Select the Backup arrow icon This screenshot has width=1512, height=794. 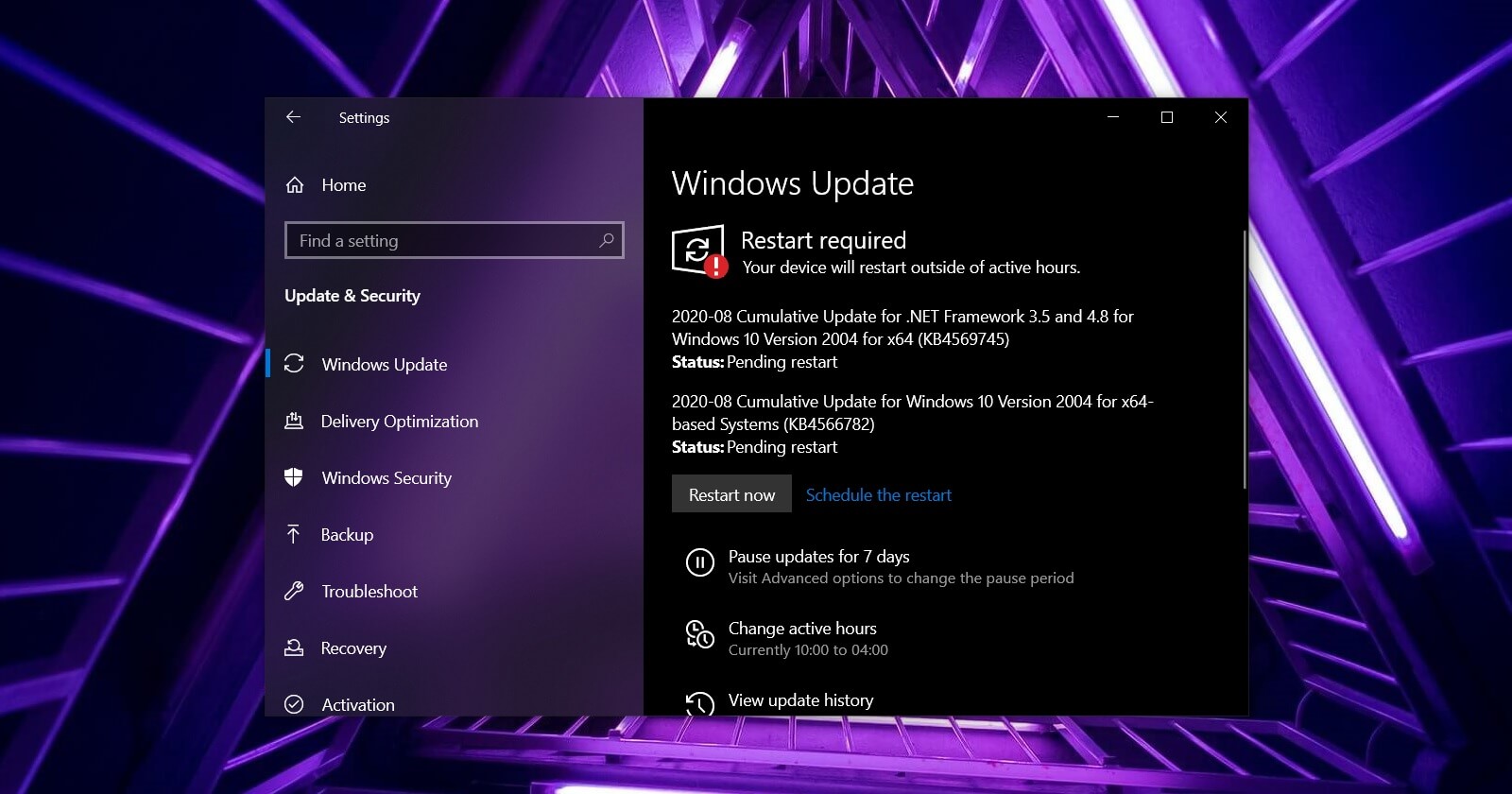pos(294,534)
